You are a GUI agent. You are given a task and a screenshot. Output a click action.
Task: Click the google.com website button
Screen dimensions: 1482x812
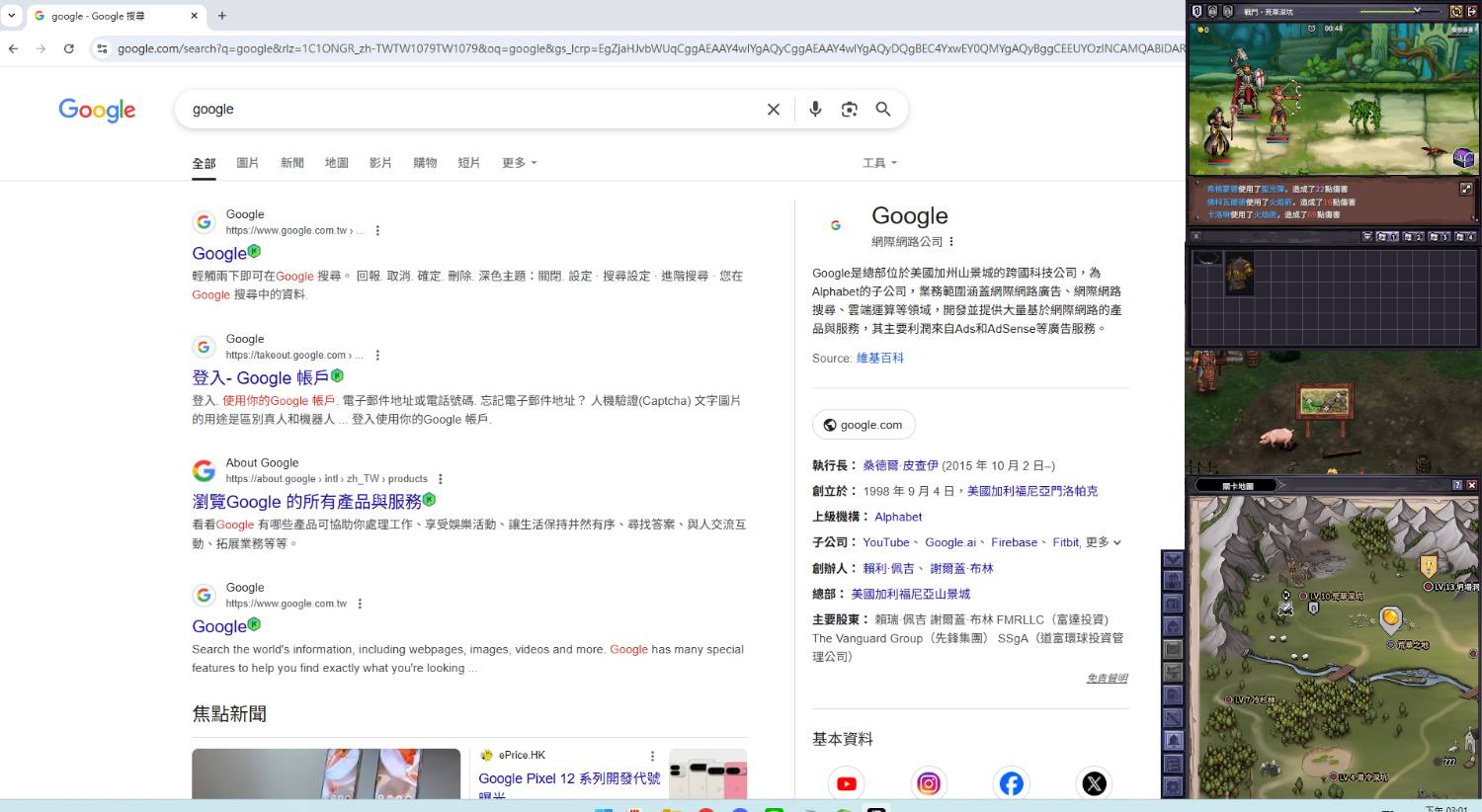click(864, 425)
